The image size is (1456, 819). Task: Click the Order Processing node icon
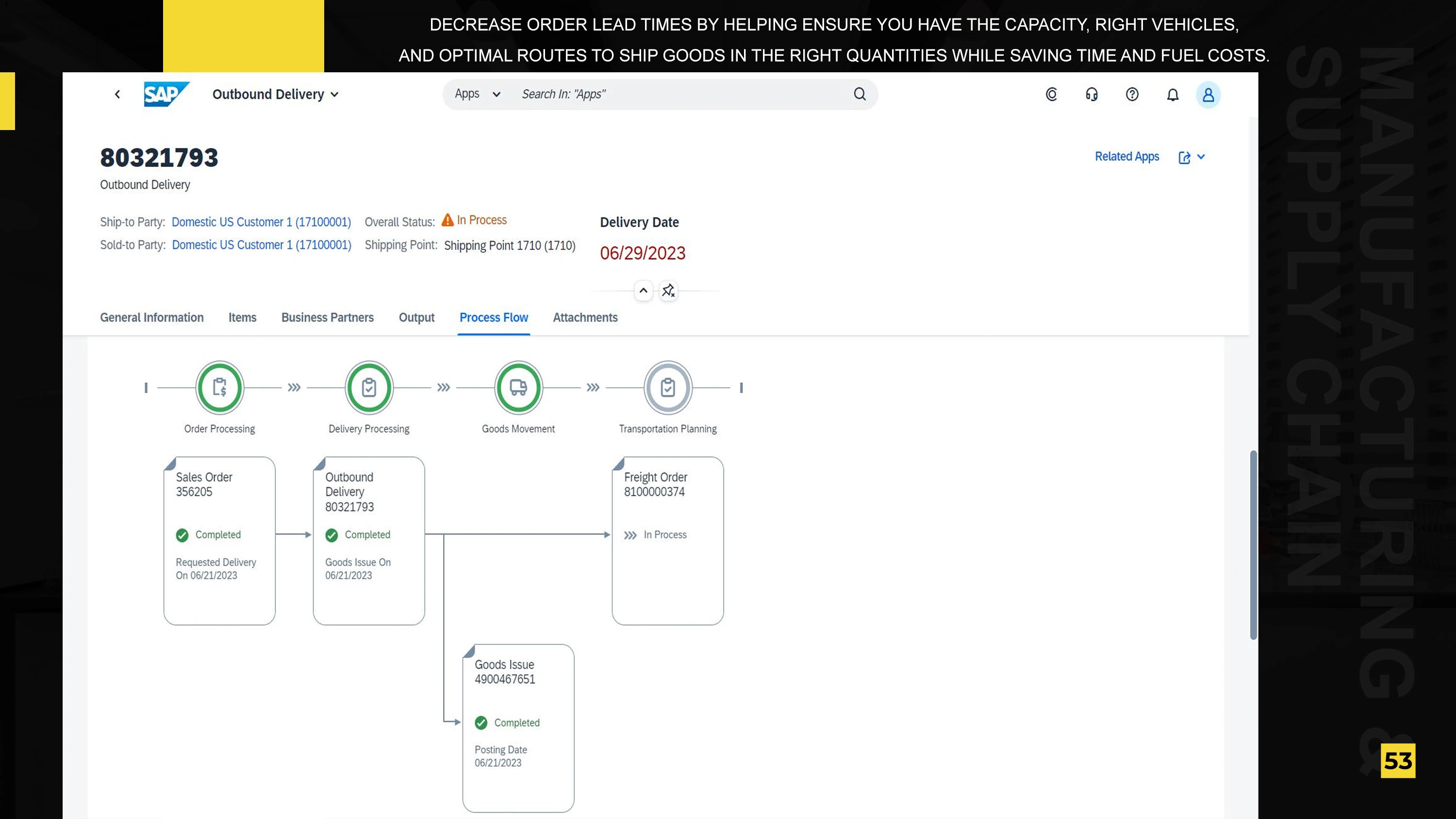(x=220, y=388)
